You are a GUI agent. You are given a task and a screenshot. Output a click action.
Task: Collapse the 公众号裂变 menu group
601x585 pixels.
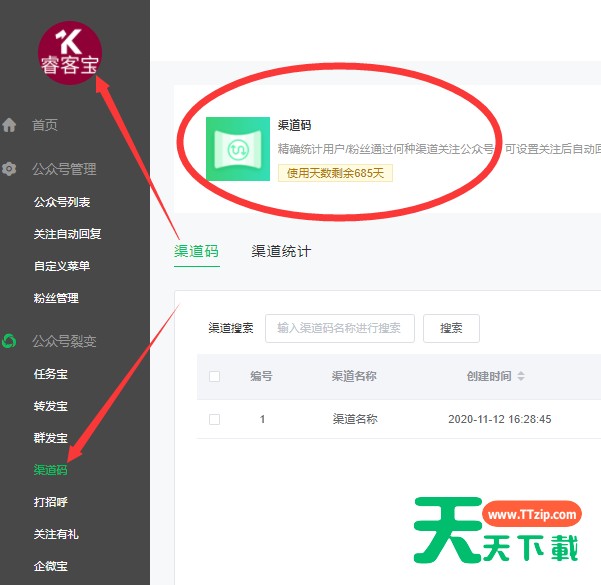[64, 341]
